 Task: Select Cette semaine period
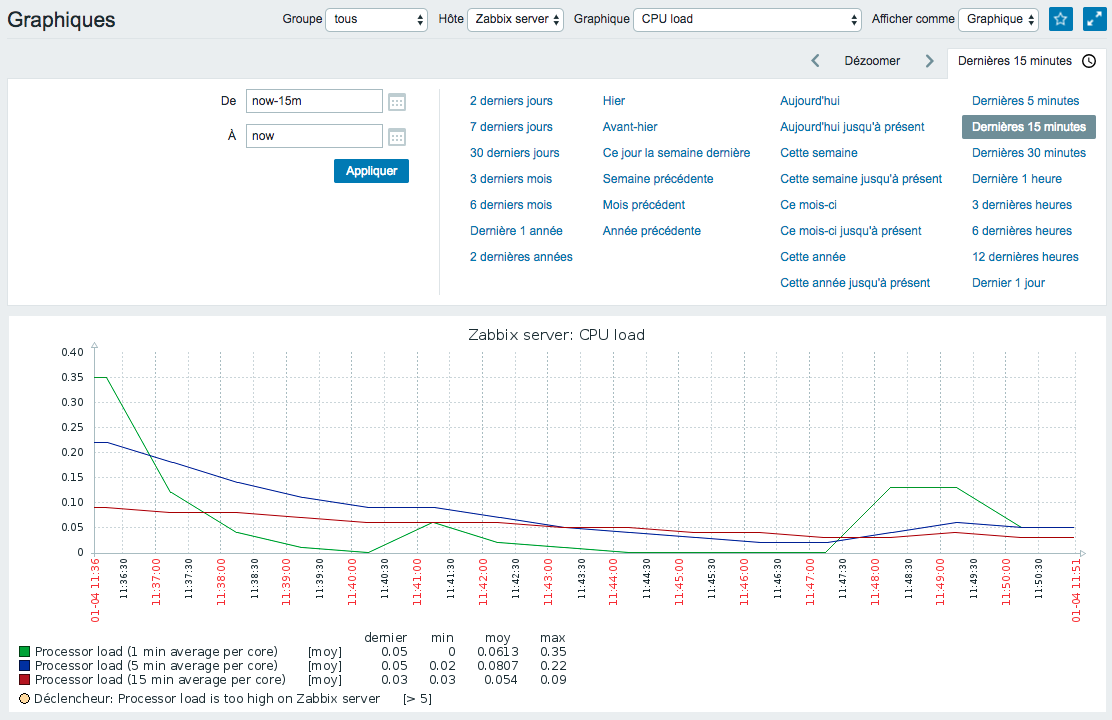(x=819, y=153)
